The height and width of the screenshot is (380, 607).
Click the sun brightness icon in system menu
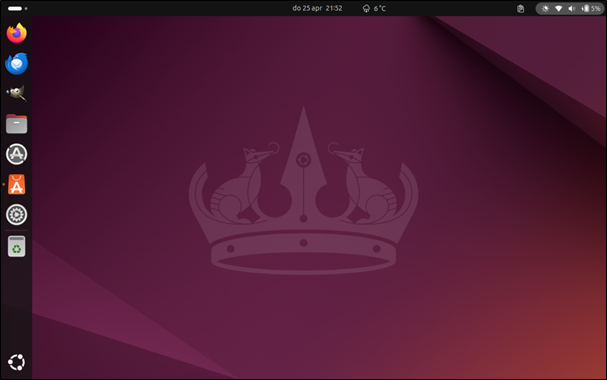tap(545, 9)
